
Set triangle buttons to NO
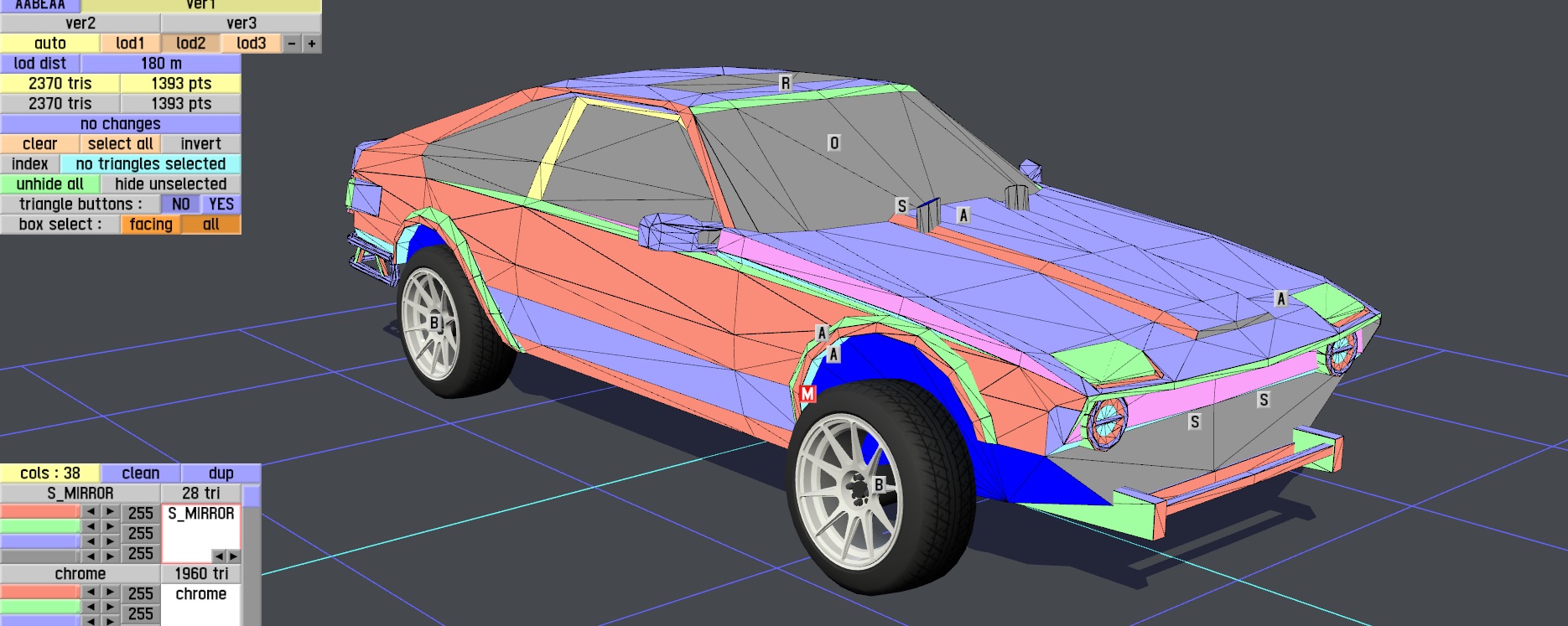tap(180, 204)
